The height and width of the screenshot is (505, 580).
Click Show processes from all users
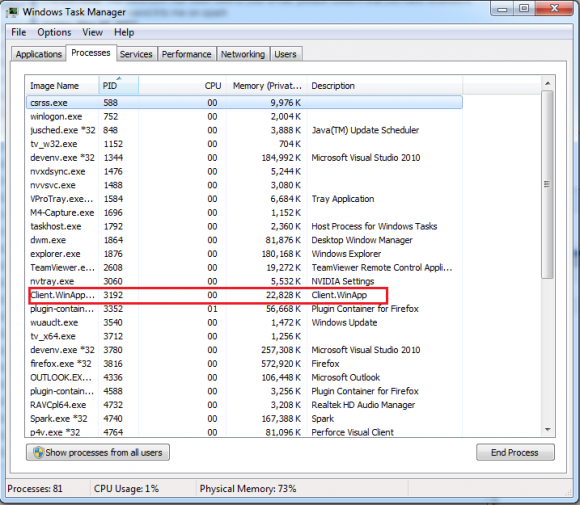click(x=98, y=452)
